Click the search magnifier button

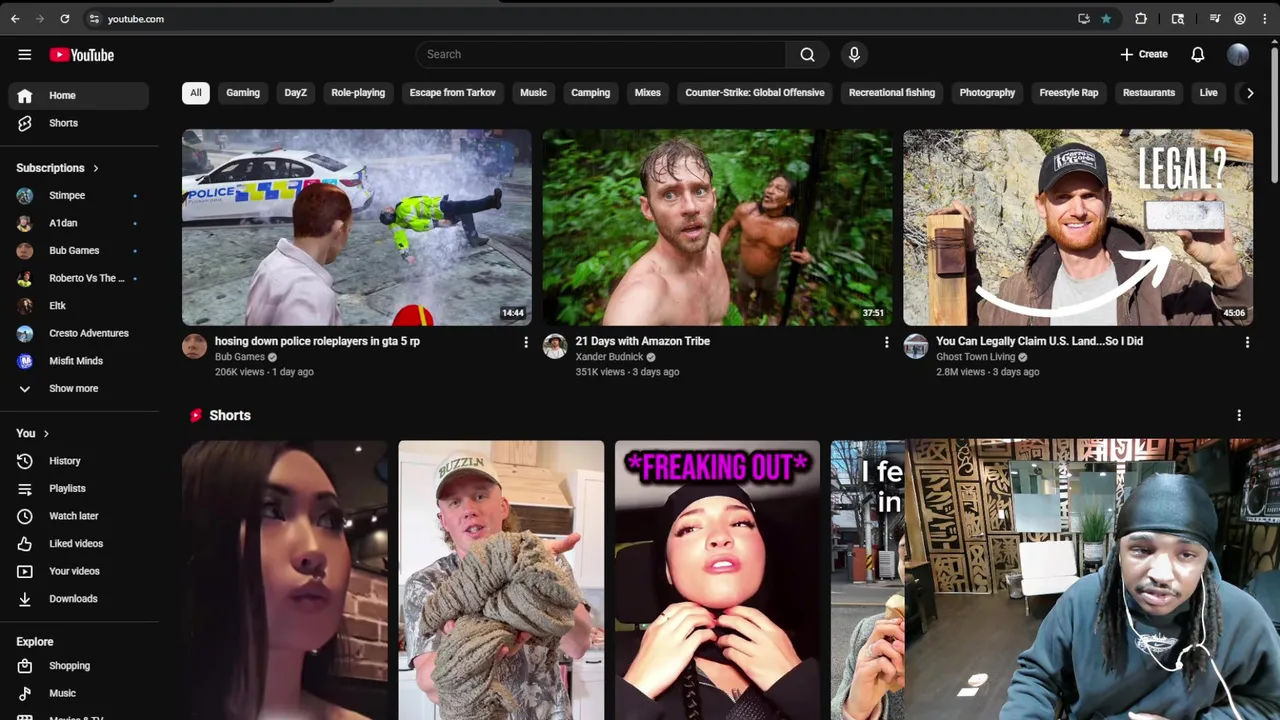pos(807,54)
